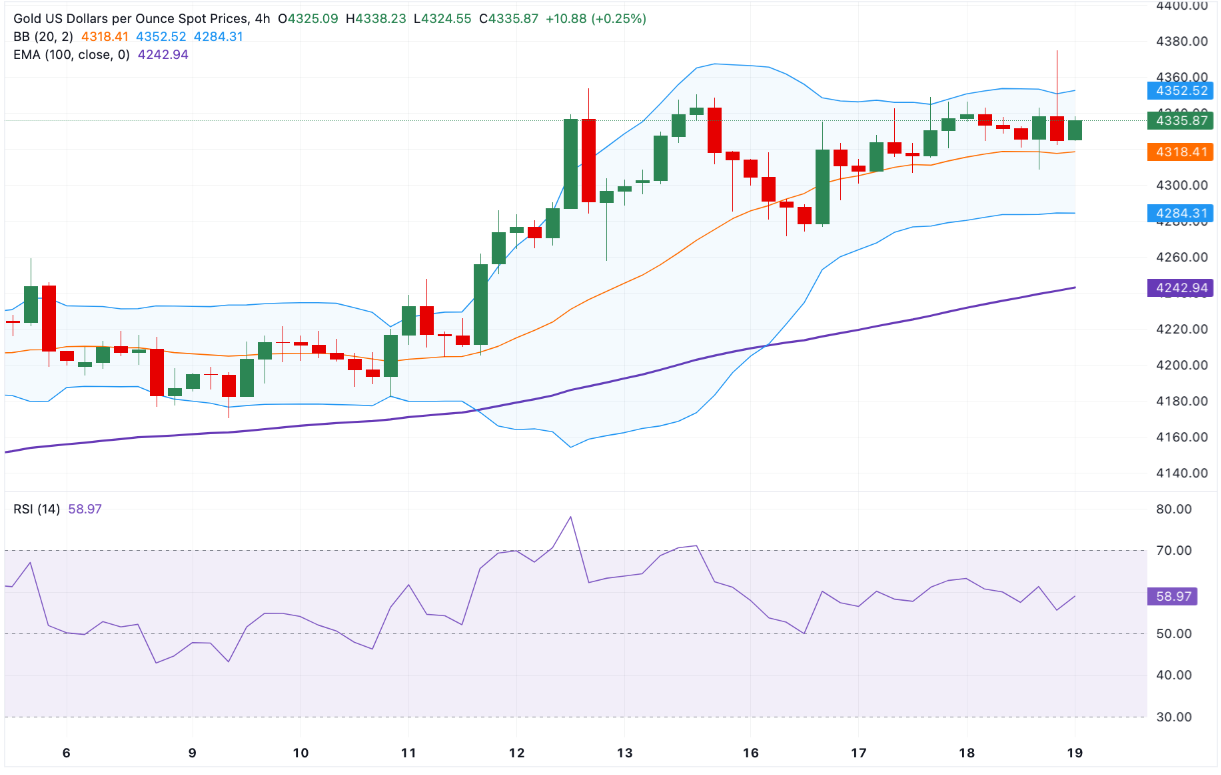Viewport: 1221px width, 775px height.
Task: Click the blue 4284.31 lower band price tag
Action: [x=1183, y=213]
